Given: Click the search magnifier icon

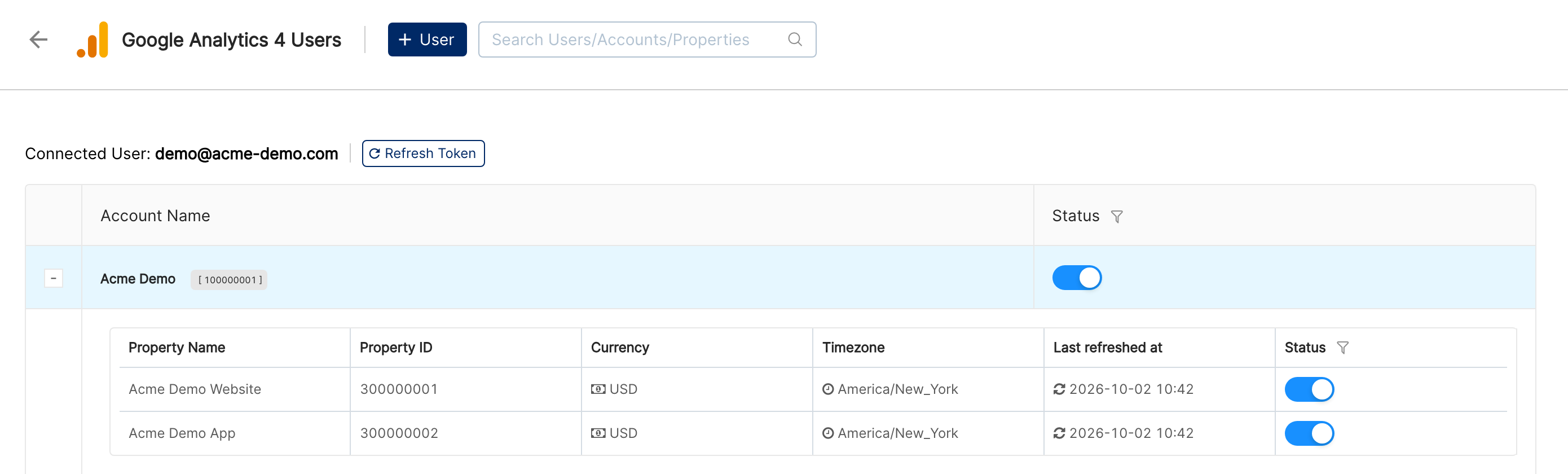Looking at the screenshot, I should coord(795,39).
